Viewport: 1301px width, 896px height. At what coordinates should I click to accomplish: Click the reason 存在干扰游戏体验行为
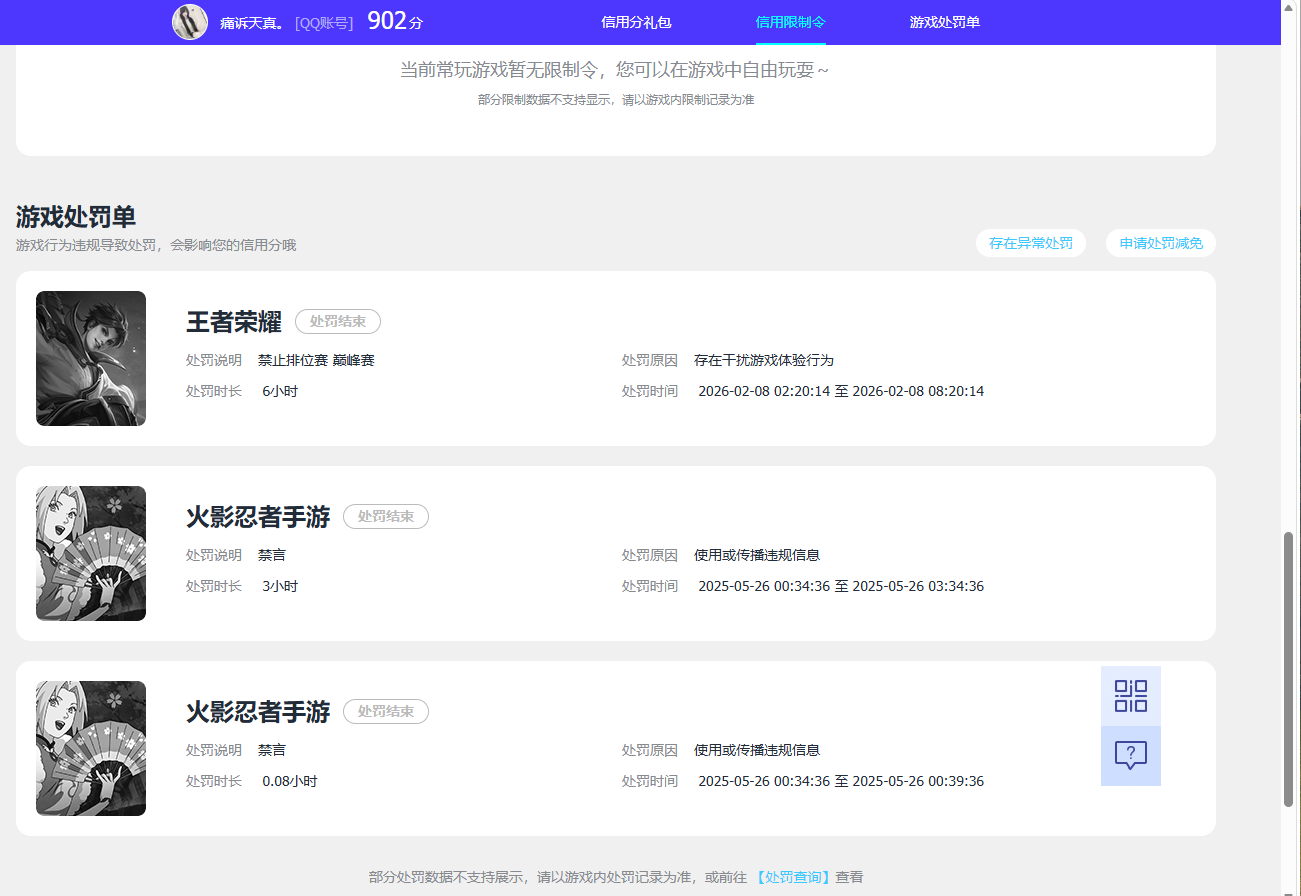(764, 360)
